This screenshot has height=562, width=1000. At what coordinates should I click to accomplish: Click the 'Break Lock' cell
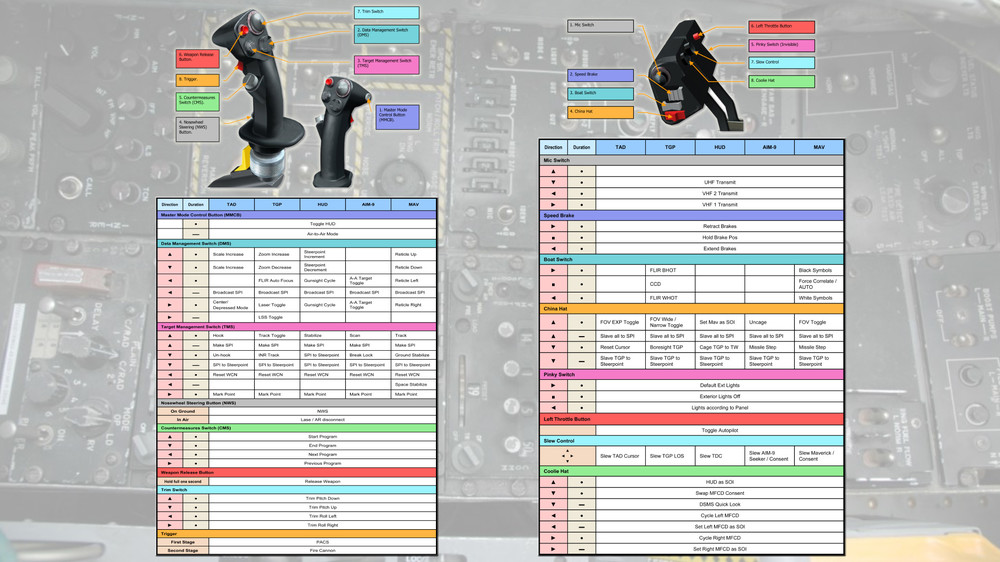[x=368, y=355]
